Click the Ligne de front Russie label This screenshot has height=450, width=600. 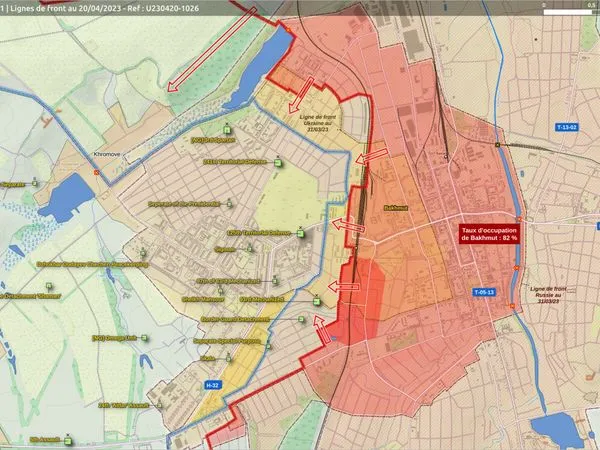(x=548, y=295)
